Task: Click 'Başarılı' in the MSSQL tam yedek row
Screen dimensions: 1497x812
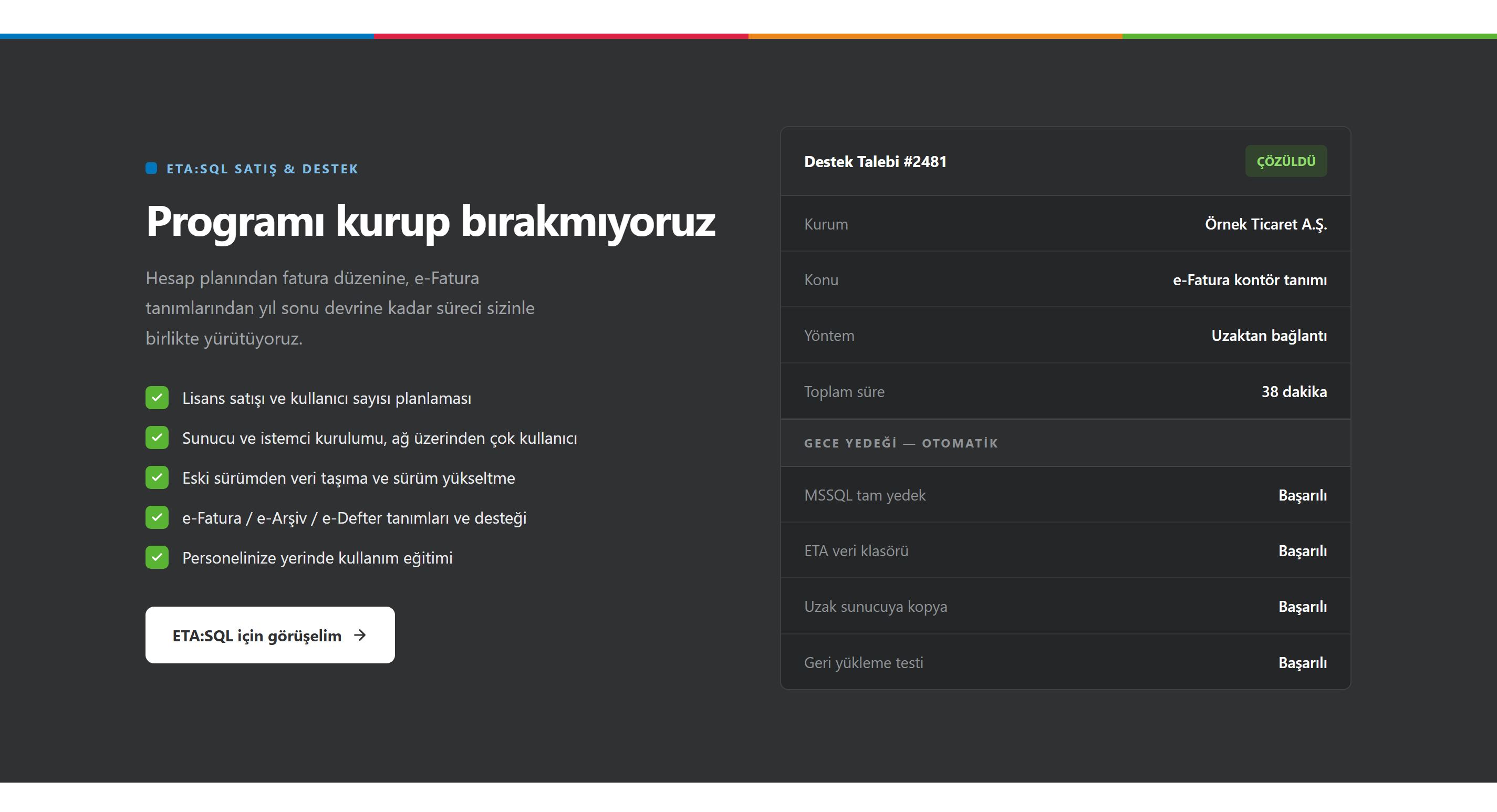Action: click(x=1303, y=495)
